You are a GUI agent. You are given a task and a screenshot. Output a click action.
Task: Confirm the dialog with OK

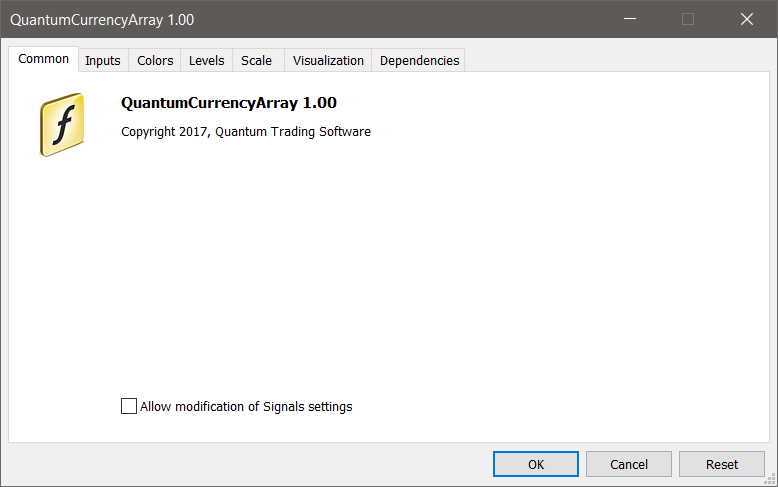[x=536, y=464]
